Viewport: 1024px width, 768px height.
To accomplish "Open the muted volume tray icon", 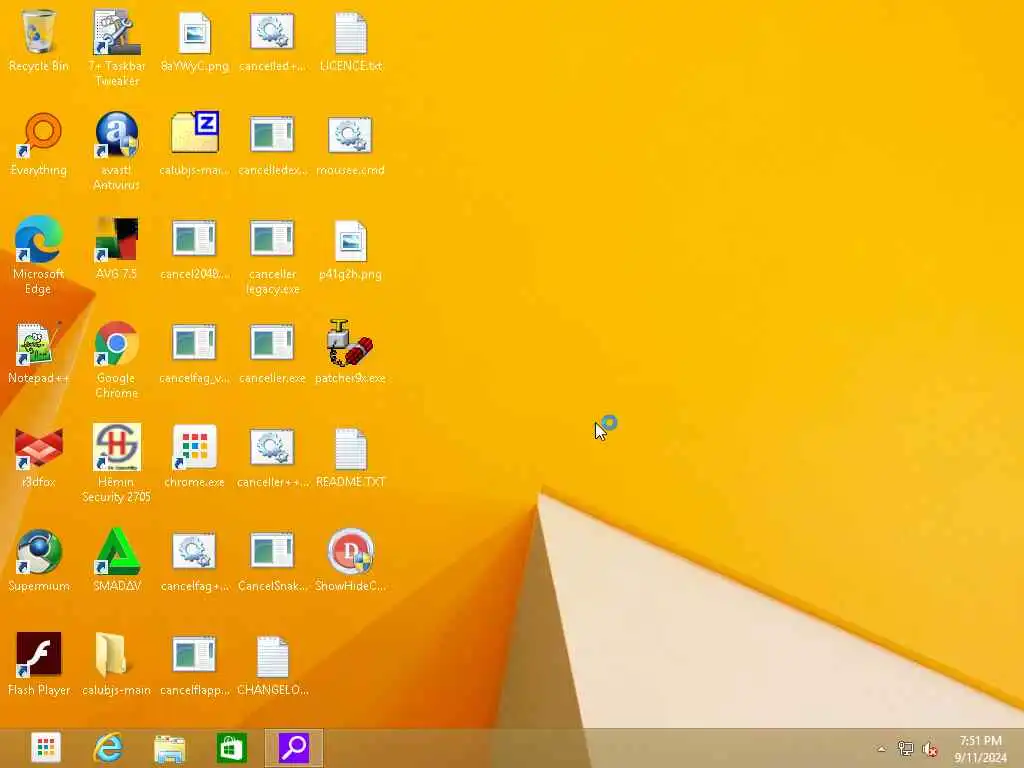I will click(929, 749).
